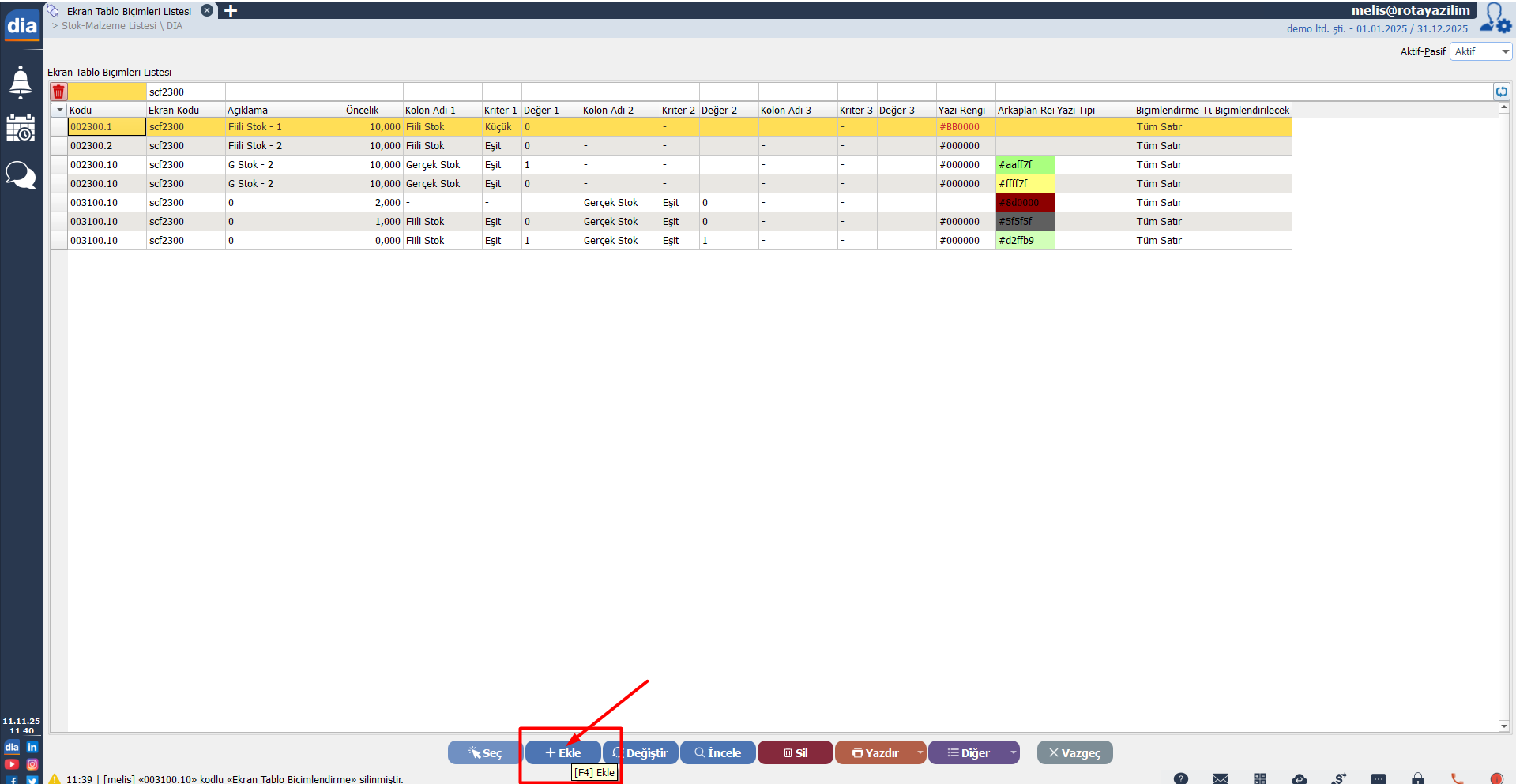Image resolution: width=1516 pixels, height=784 pixels.
Task: Open the calendar scheduler sidebar icon
Action: tap(21, 128)
